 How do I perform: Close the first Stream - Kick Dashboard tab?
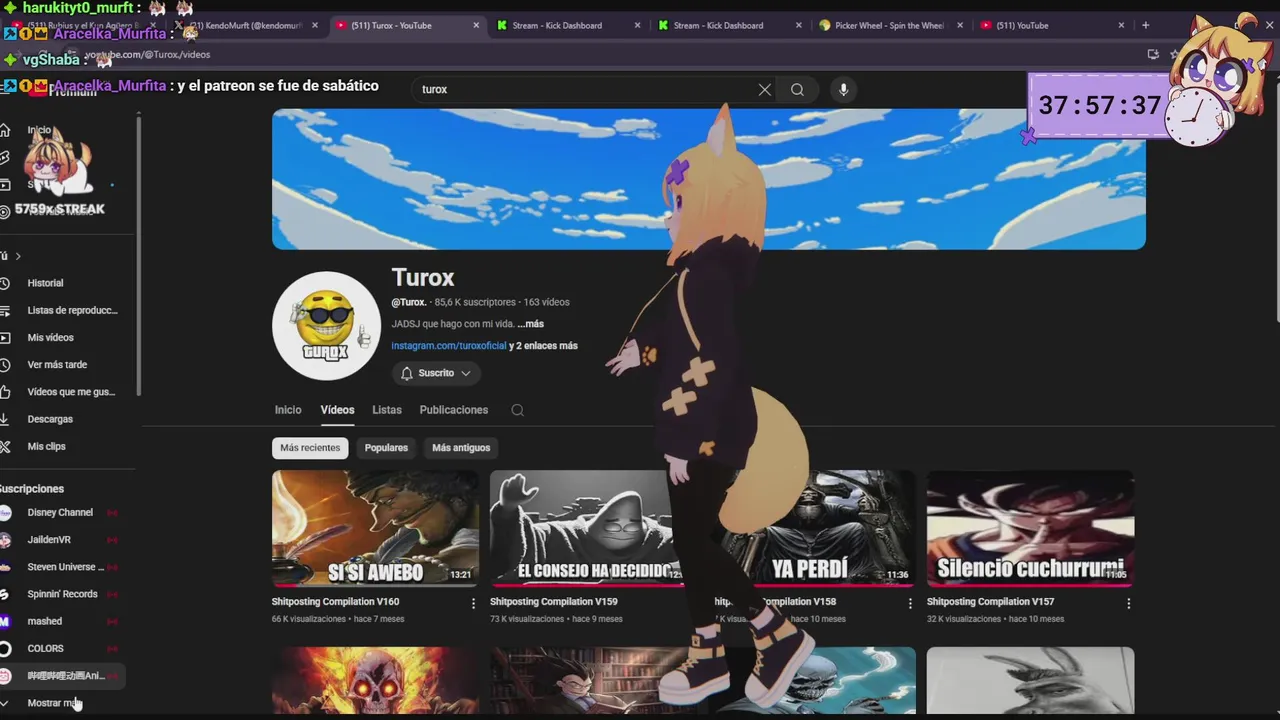click(x=637, y=25)
